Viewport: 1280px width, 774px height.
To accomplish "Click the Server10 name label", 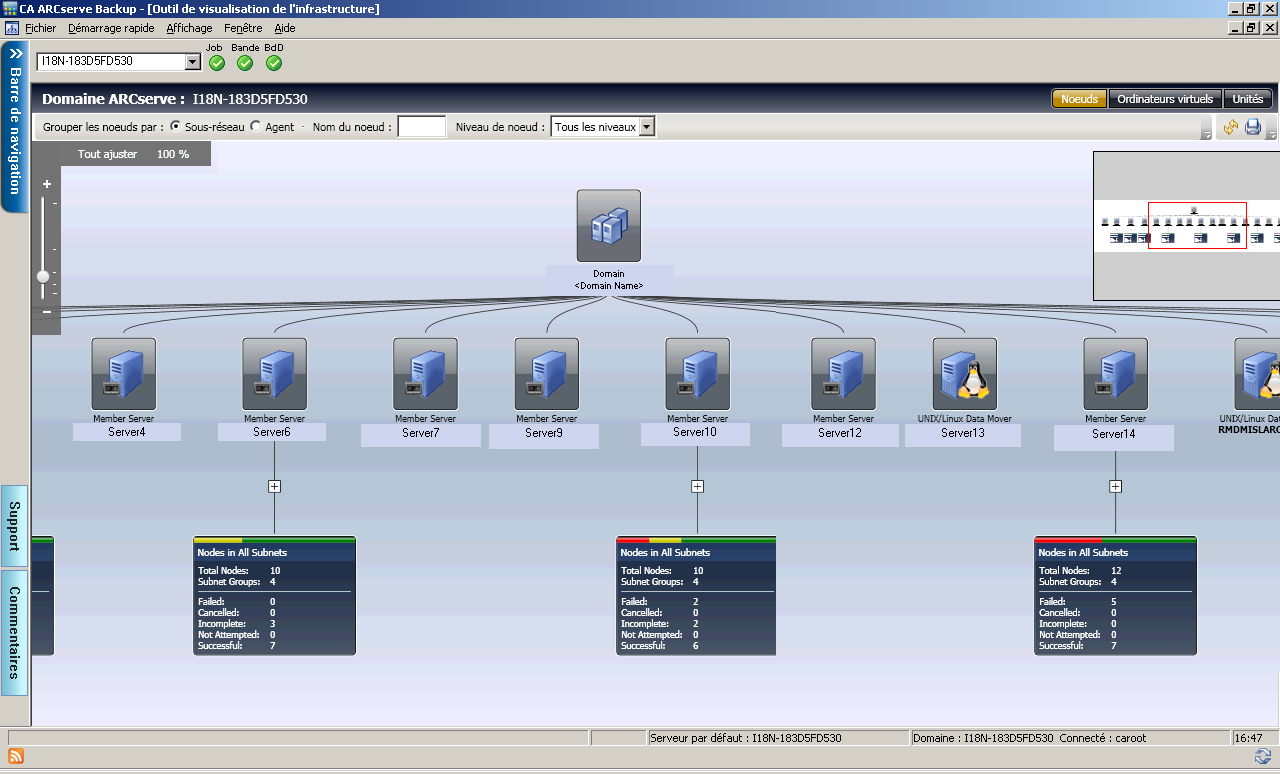I will pyautogui.click(x=695, y=432).
